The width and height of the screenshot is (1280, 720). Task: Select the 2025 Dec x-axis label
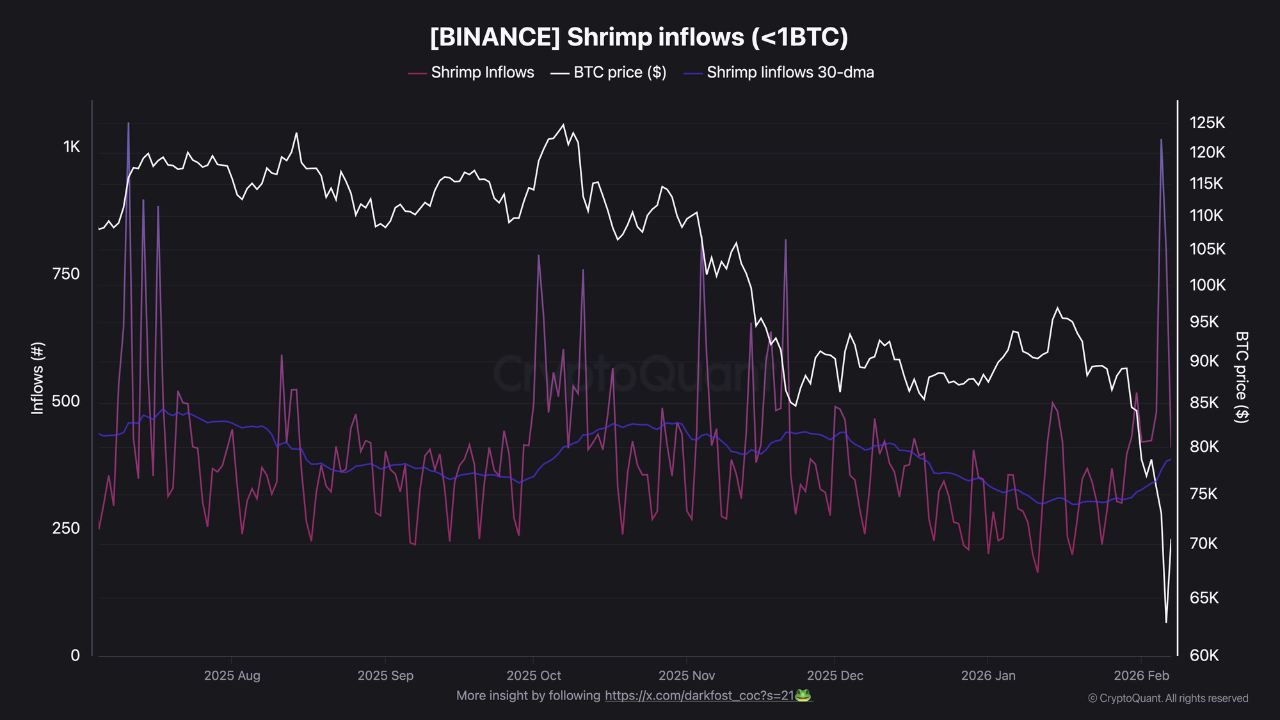coord(835,676)
